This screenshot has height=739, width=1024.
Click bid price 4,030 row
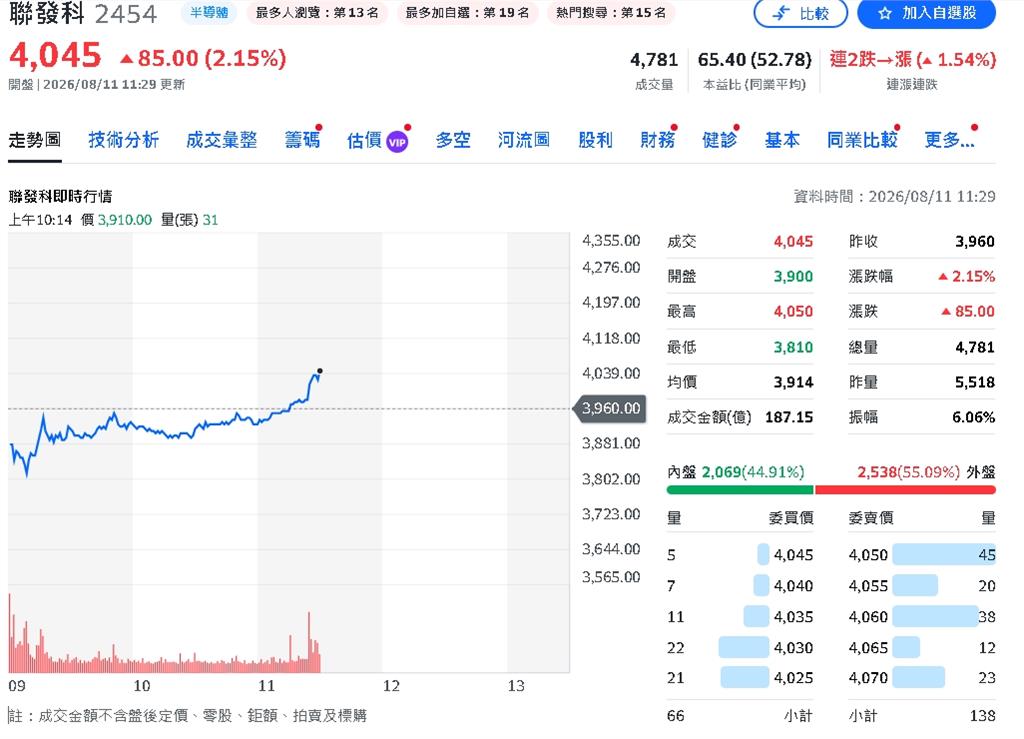793,648
